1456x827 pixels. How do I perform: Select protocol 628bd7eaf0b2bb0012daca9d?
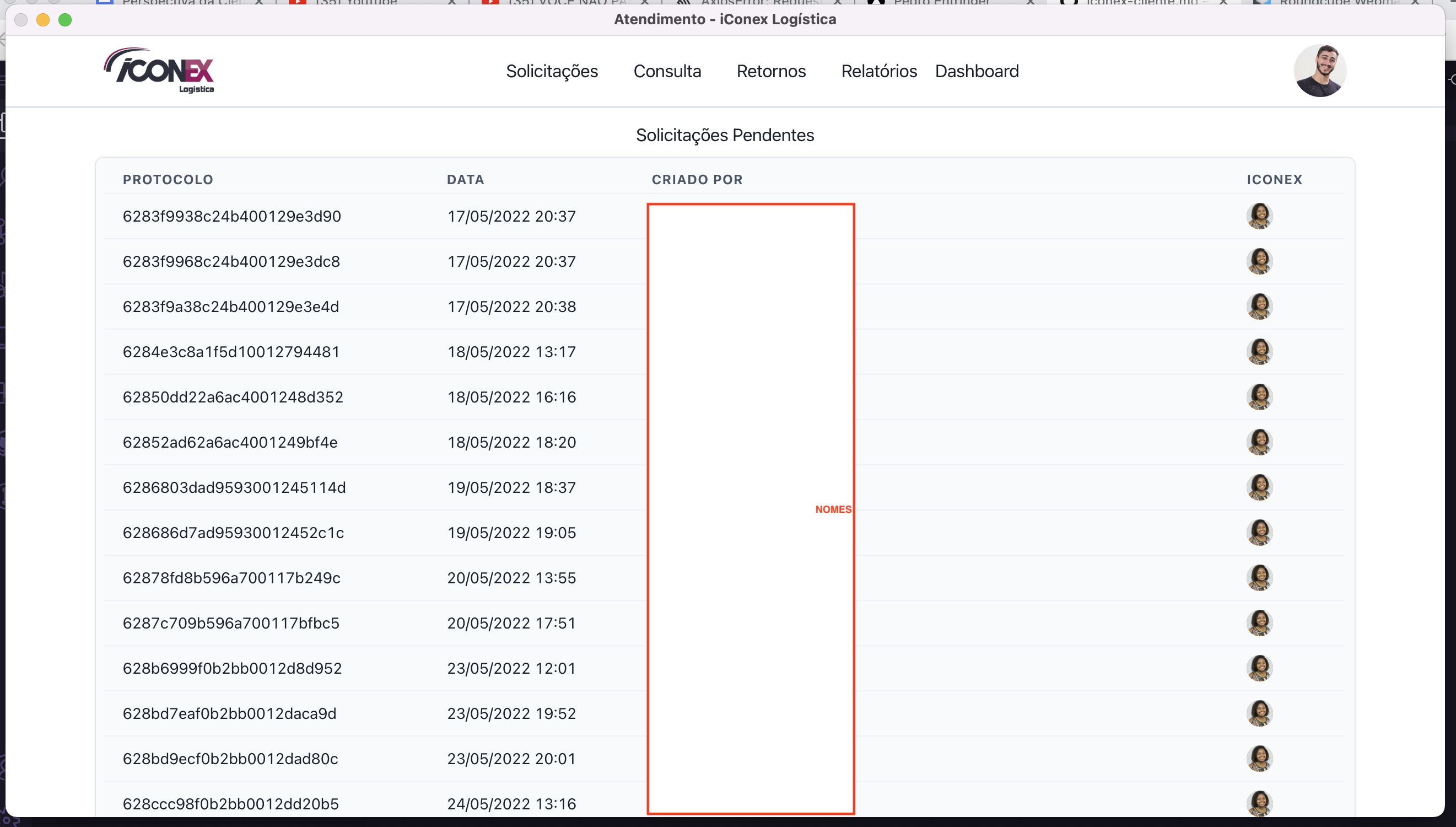click(229, 713)
